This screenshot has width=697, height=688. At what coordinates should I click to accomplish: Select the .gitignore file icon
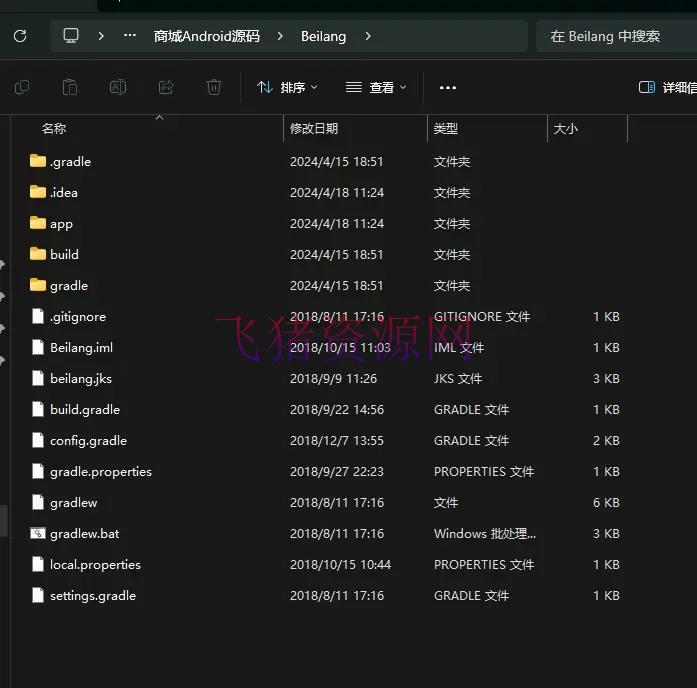(x=38, y=316)
